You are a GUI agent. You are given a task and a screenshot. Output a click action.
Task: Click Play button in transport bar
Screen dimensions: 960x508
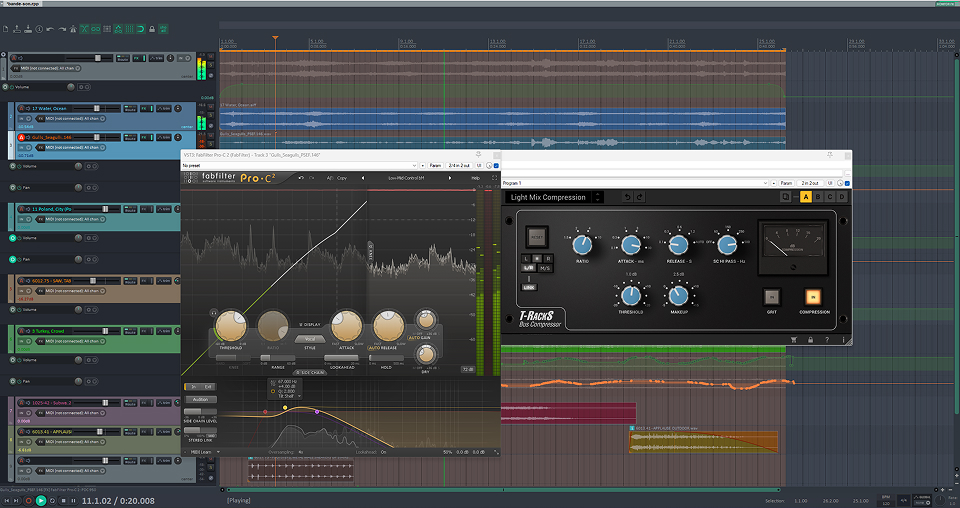pyautogui.click(x=41, y=501)
